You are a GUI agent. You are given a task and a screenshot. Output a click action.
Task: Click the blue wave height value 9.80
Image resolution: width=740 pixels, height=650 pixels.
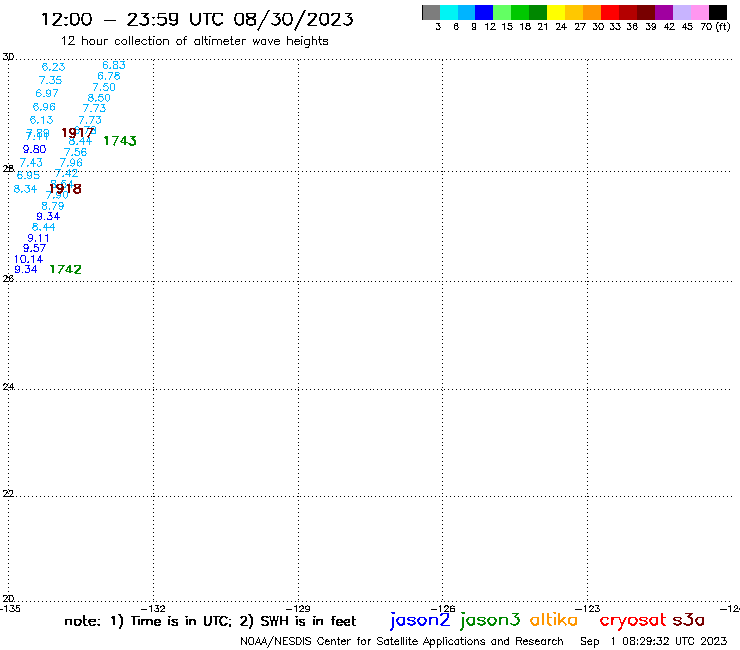click(x=34, y=150)
